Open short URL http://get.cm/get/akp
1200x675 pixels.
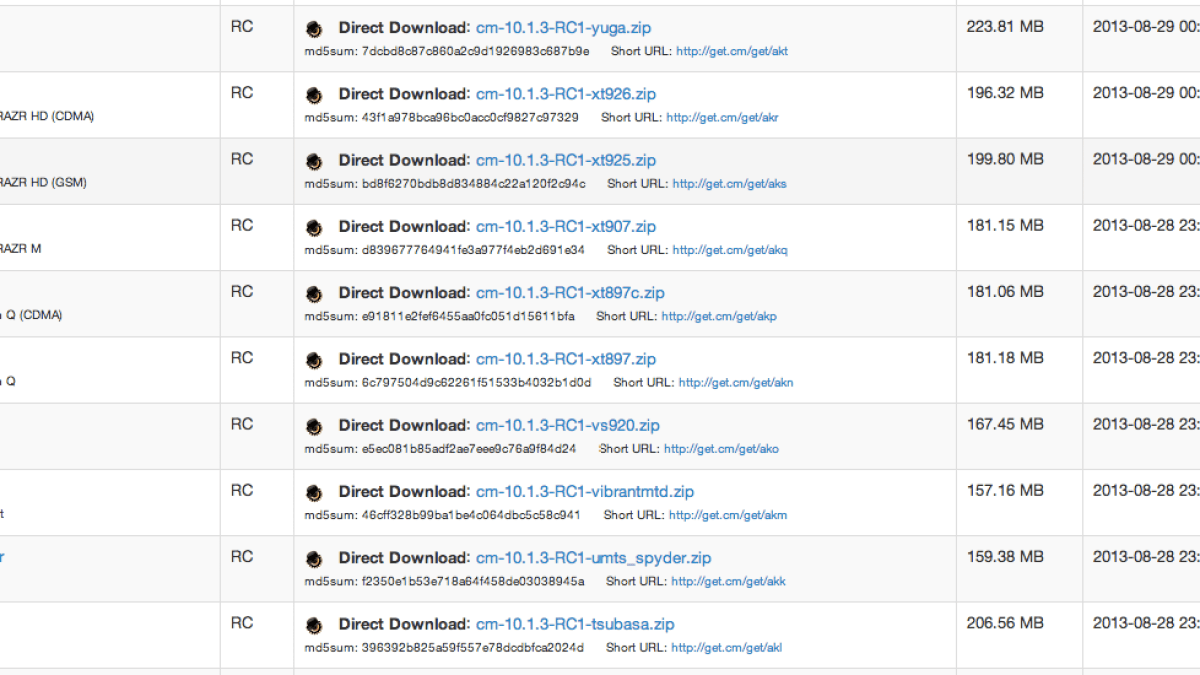719,316
